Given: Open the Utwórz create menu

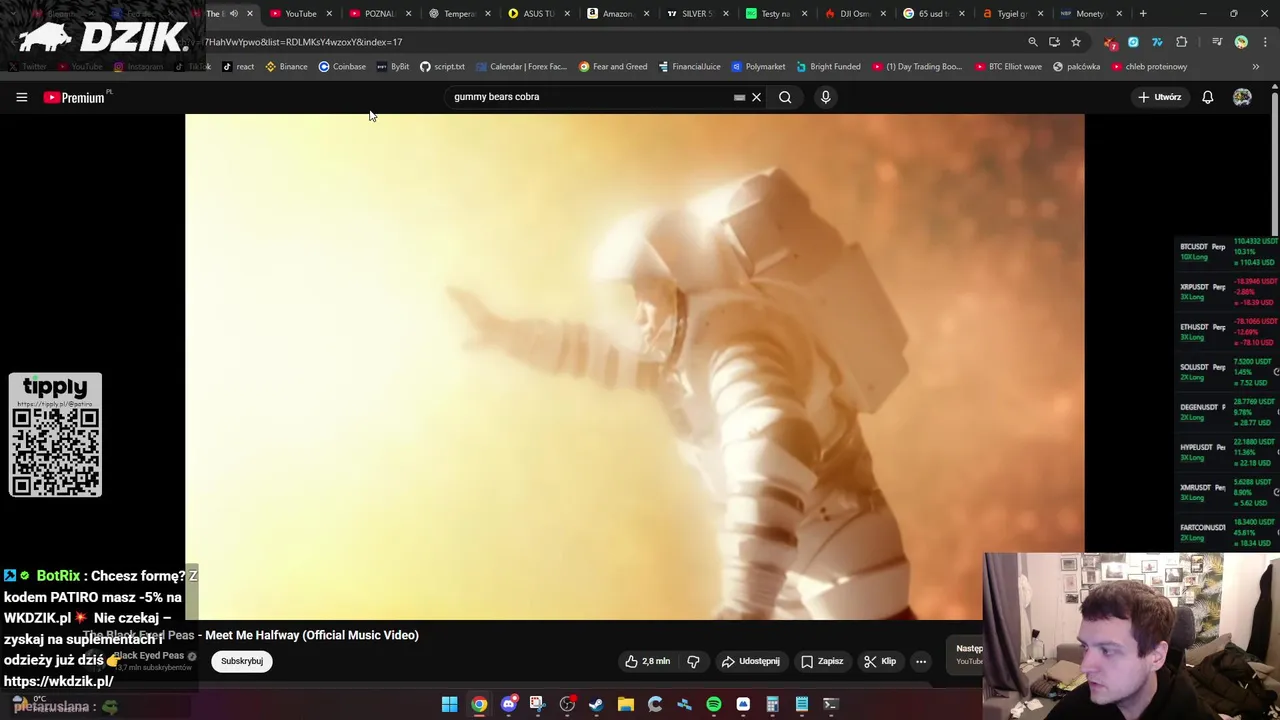Looking at the screenshot, I should pyautogui.click(x=1160, y=97).
